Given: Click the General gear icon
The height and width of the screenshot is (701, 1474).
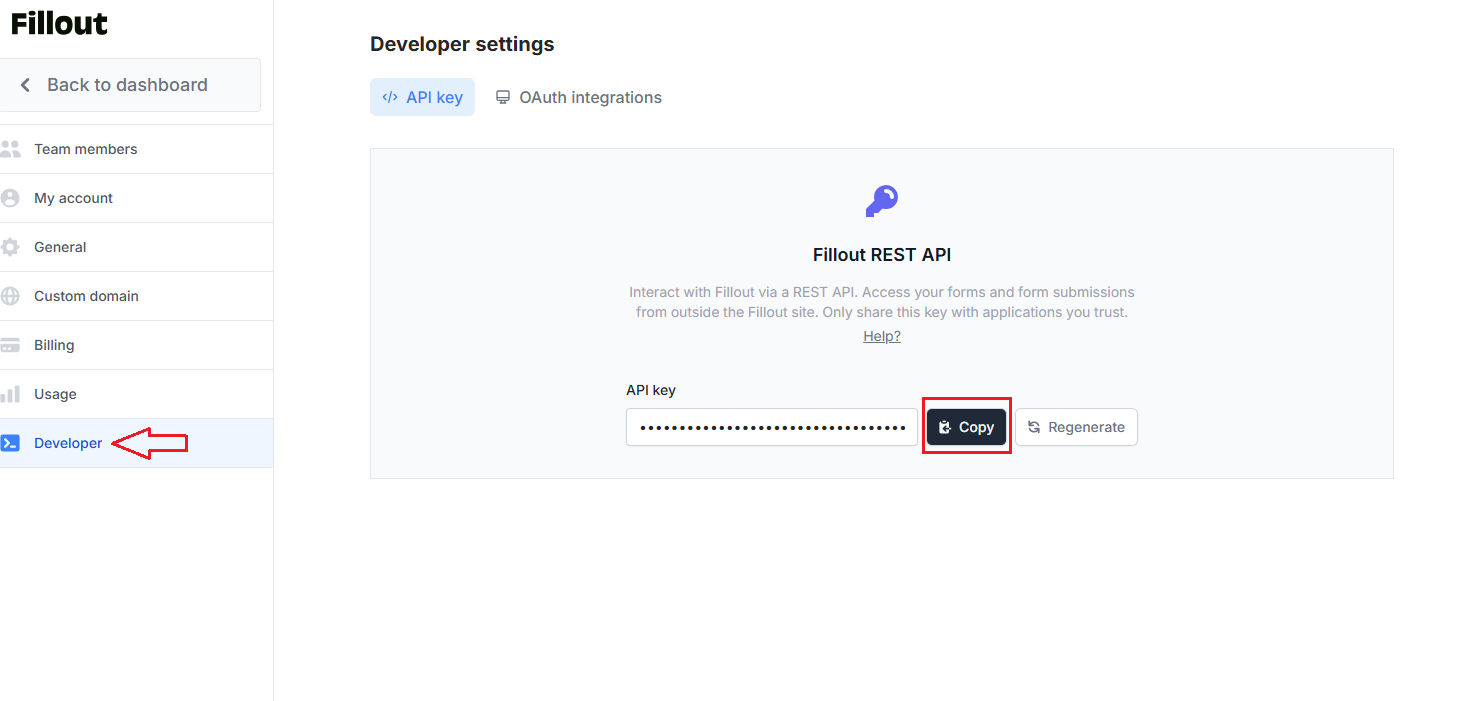Looking at the screenshot, I should click(x=10, y=247).
